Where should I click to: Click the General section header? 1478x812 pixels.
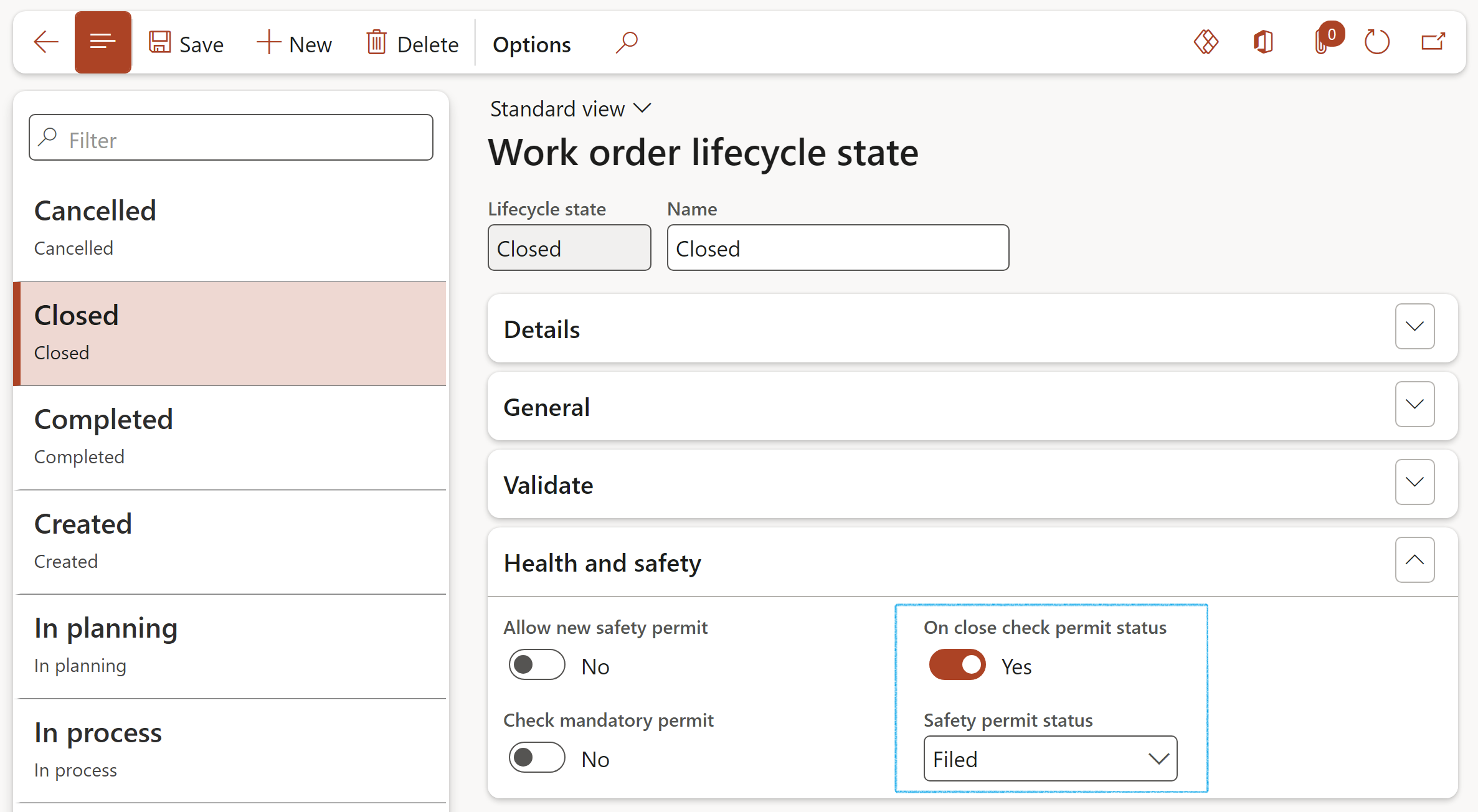972,406
